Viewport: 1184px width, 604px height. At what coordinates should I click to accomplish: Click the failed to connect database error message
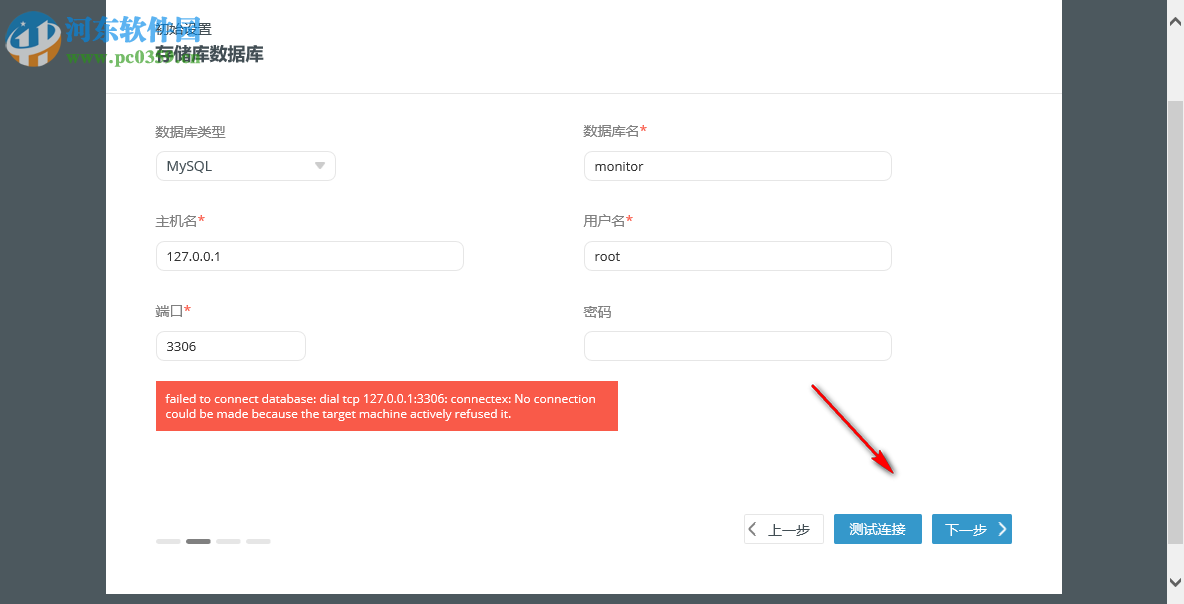click(387, 406)
